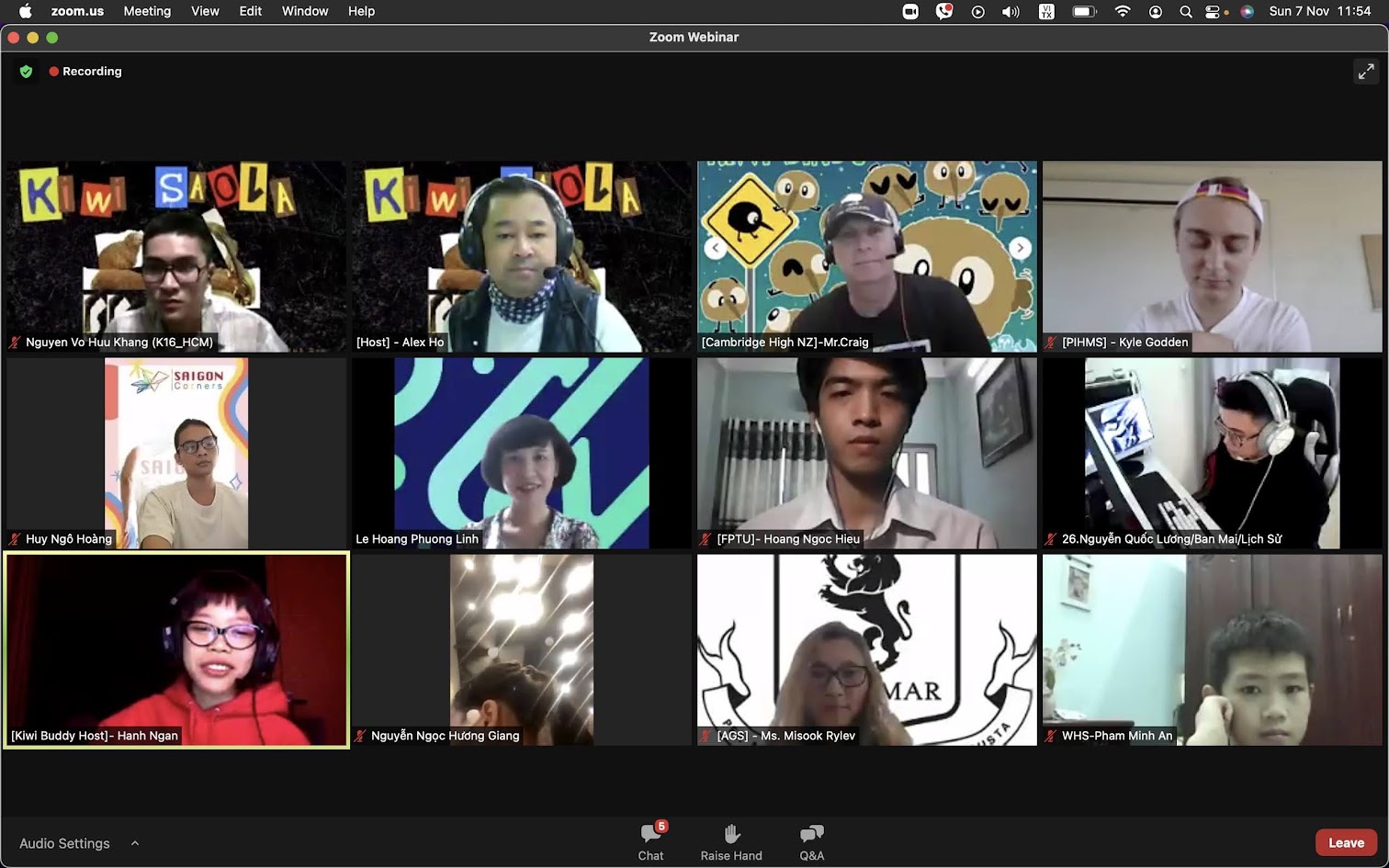Click the play-circle menu bar icon
The image size is (1389, 868).
click(x=977, y=12)
